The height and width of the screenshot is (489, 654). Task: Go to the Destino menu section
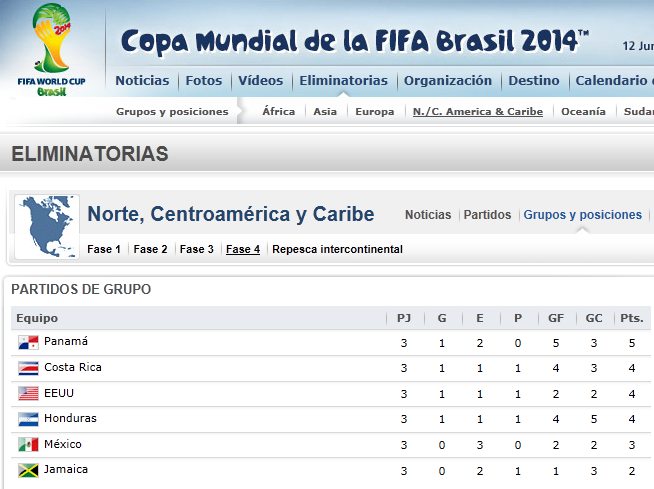(533, 80)
